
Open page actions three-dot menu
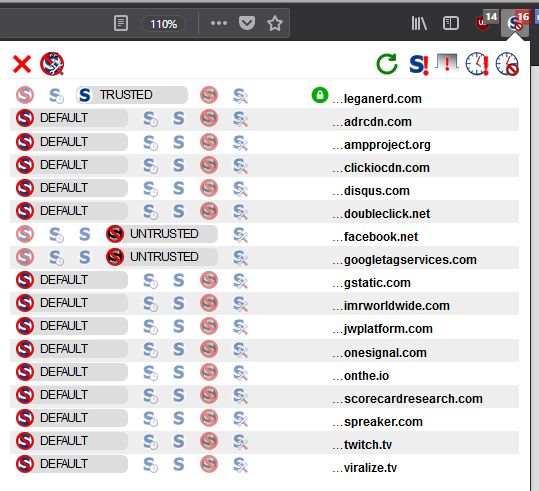point(219,23)
